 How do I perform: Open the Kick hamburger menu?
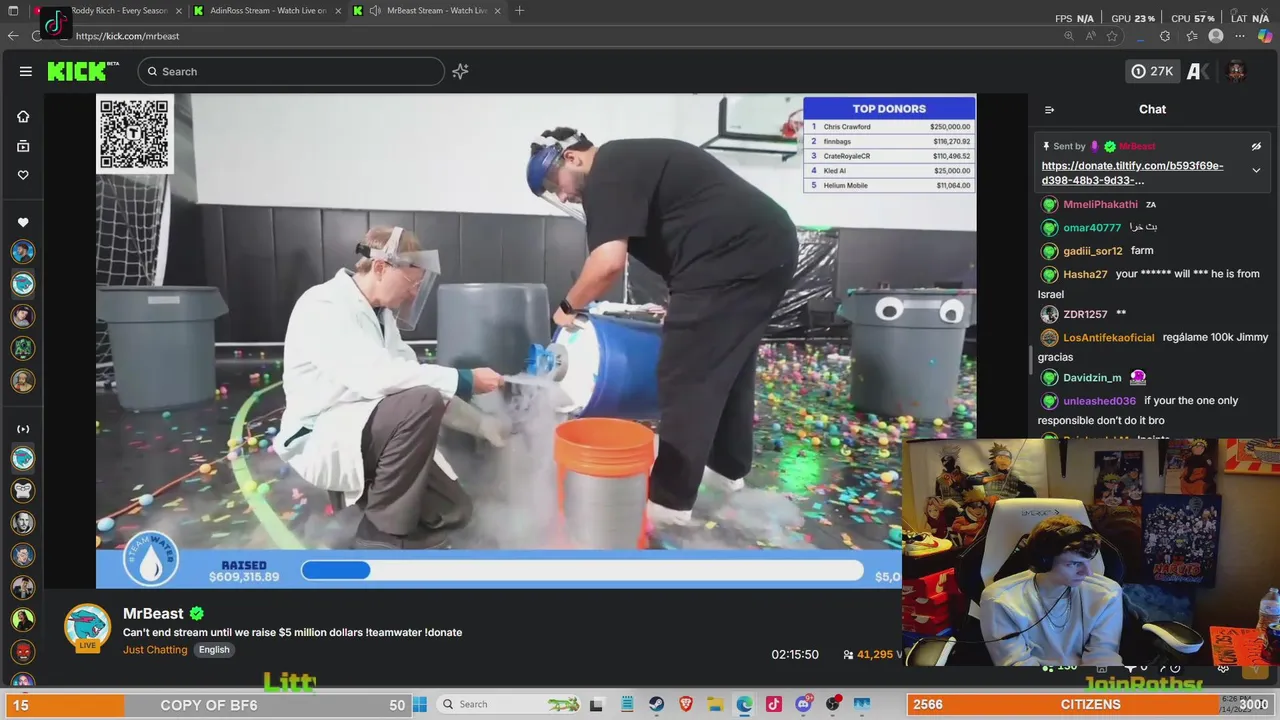26,71
